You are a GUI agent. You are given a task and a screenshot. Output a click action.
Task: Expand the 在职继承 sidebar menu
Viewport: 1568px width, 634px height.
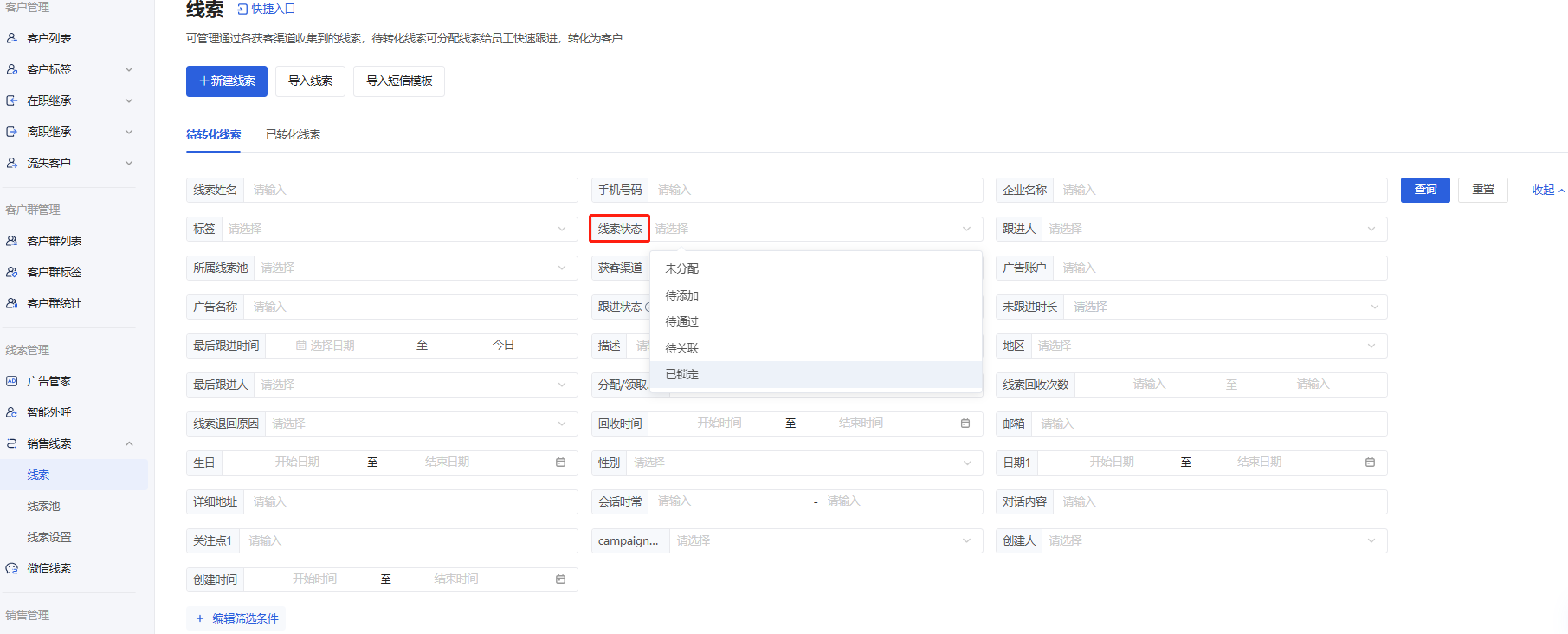pos(129,100)
